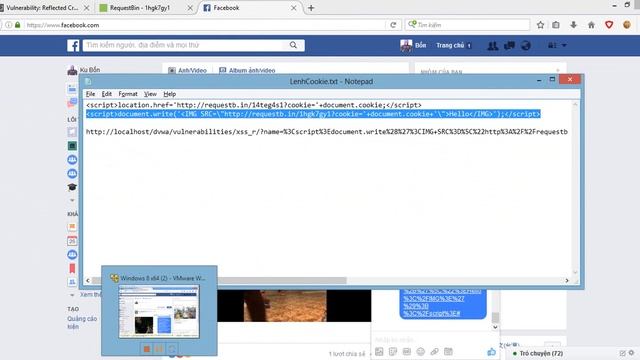Switch to the RequestBin browser tab
This screenshot has width=640, height=360.
pos(140,8)
